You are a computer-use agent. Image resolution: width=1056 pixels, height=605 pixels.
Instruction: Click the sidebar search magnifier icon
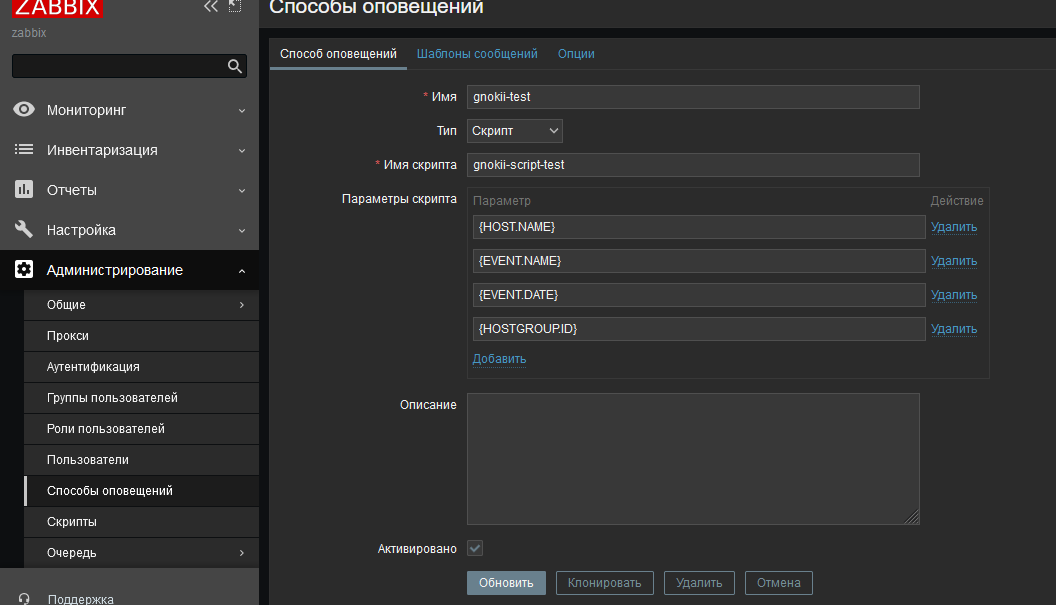(235, 67)
